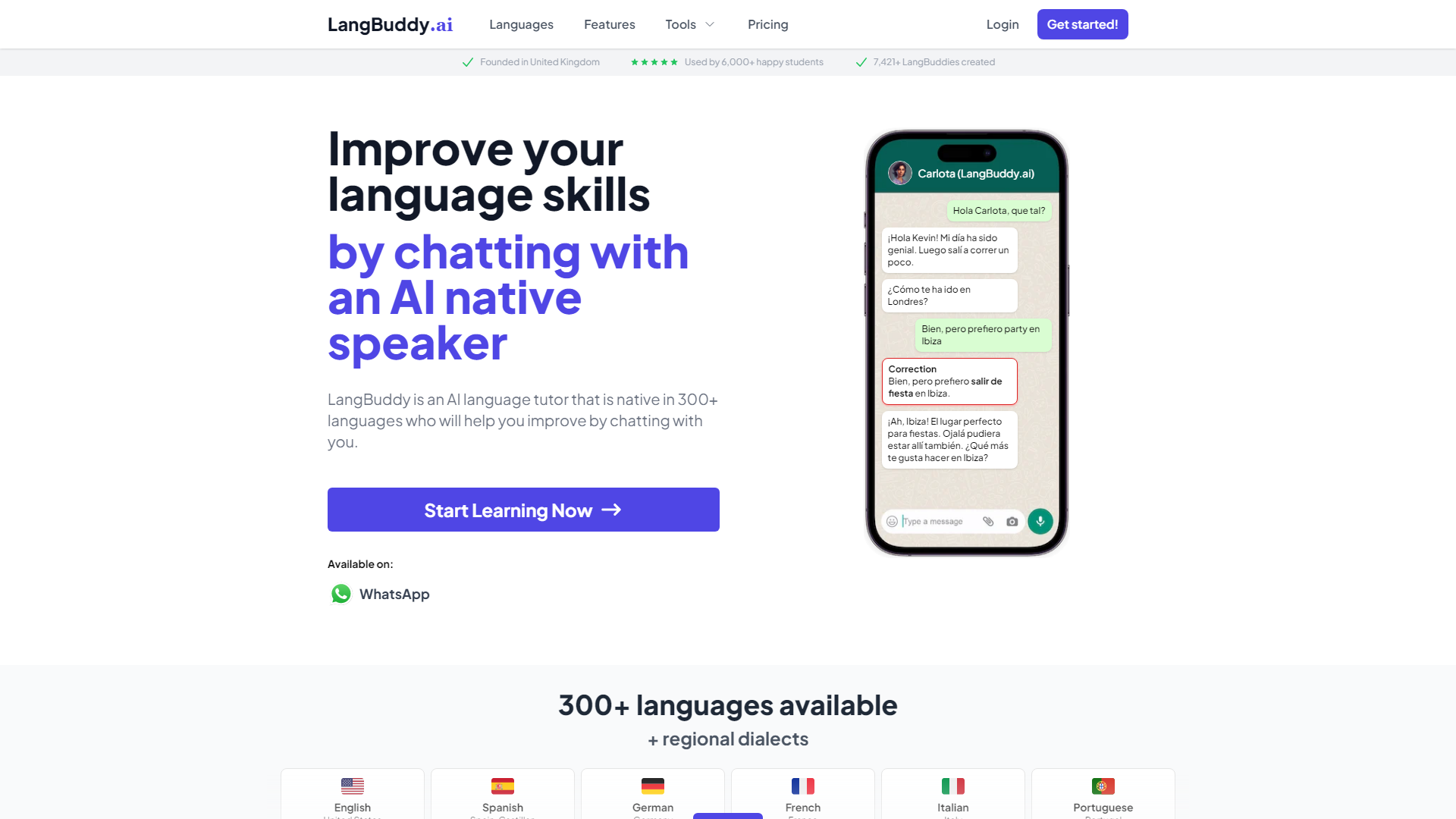
Task: Click the microphone icon in chat interface
Action: click(x=1038, y=520)
